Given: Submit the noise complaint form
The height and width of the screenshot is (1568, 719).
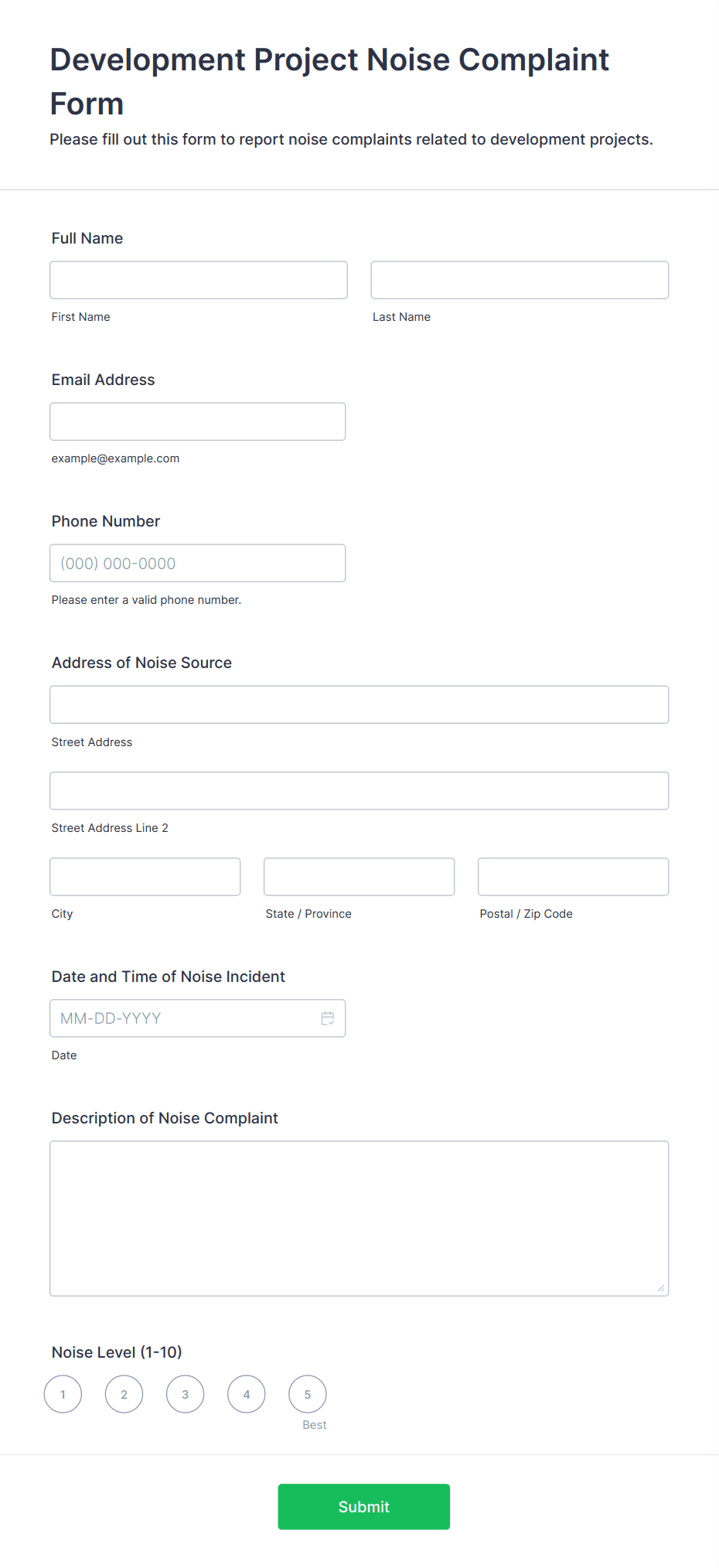Looking at the screenshot, I should click(363, 1506).
